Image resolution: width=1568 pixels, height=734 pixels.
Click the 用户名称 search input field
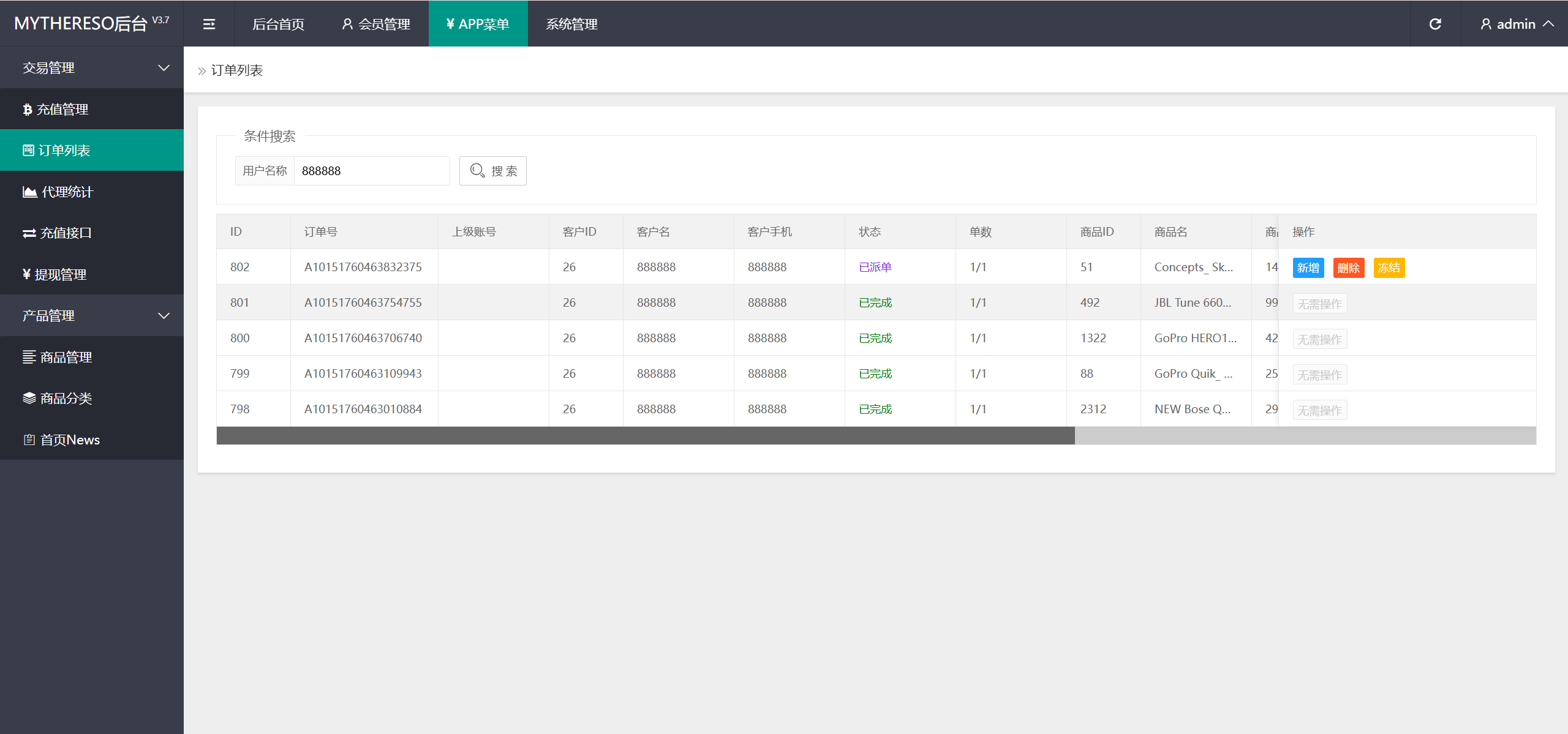[372, 171]
